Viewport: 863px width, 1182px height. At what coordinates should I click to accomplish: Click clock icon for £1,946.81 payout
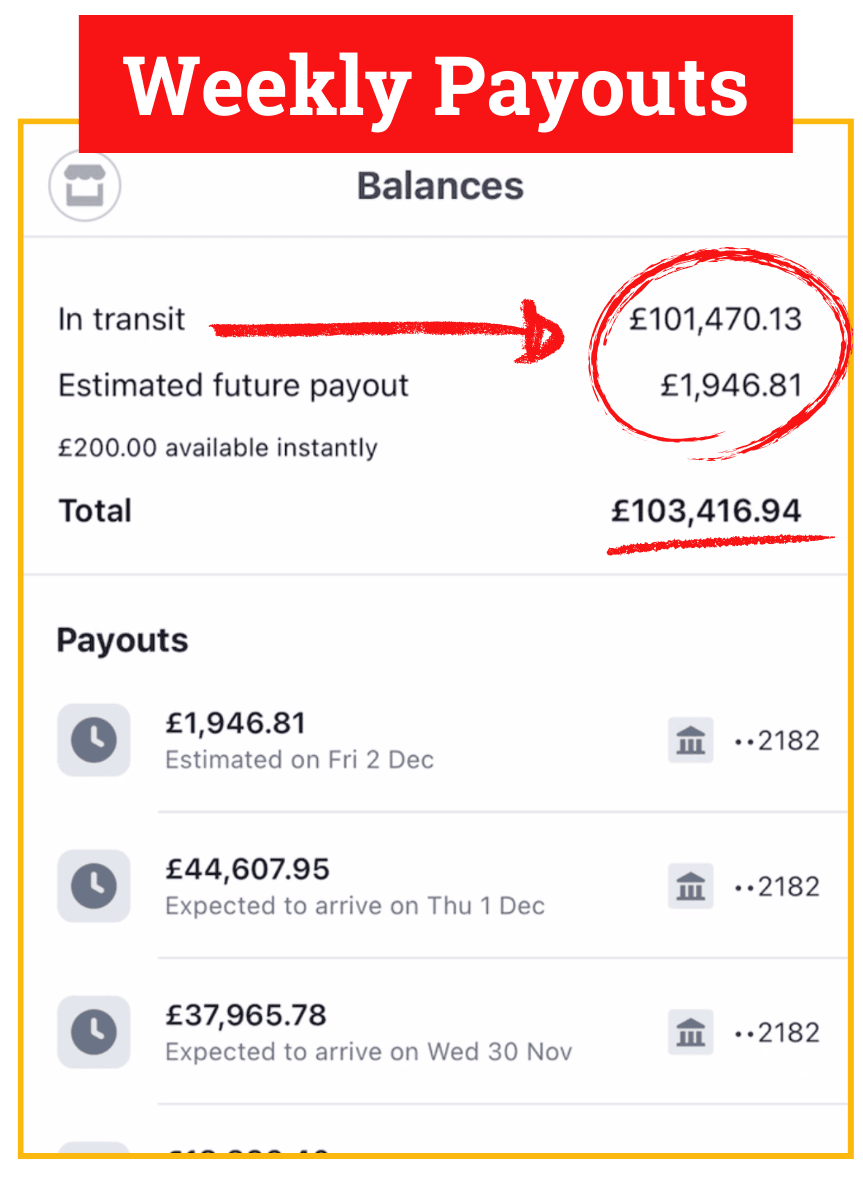point(94,740)
